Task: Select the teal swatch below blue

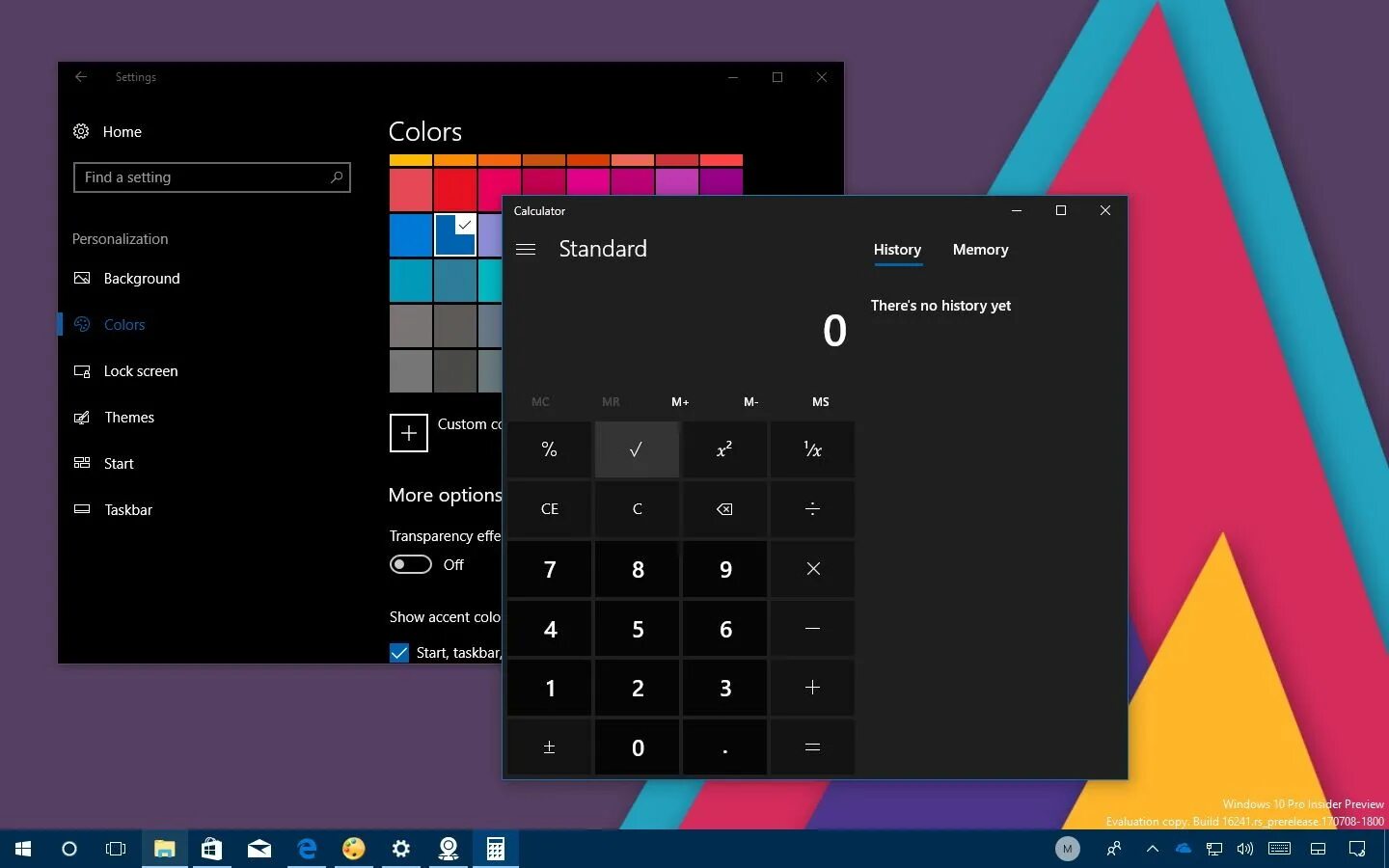Action: (410, 281)
